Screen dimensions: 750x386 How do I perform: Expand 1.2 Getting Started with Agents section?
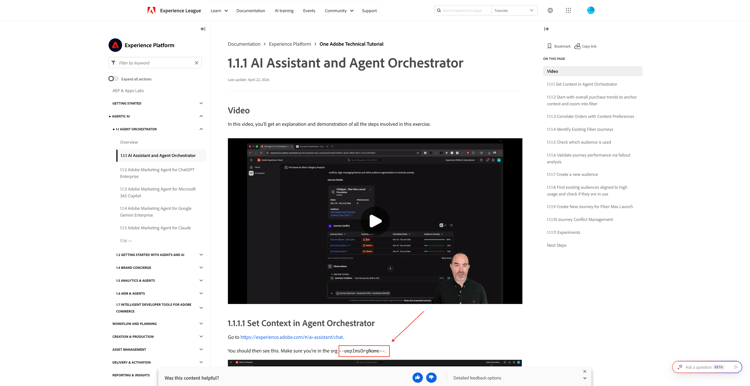pyautogui.click(x=201, y=255)
